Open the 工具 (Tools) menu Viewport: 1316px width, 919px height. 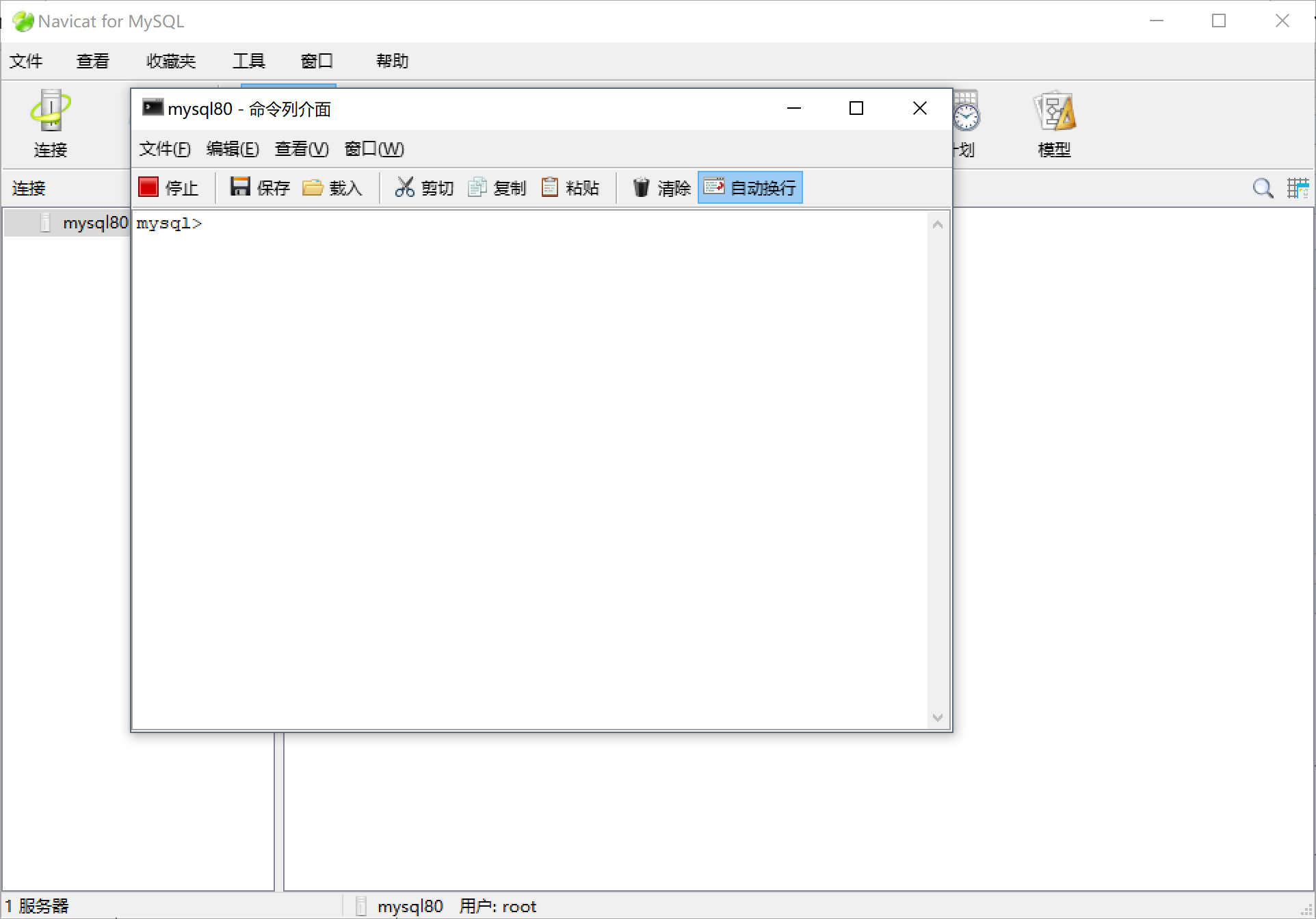(248, 61)
